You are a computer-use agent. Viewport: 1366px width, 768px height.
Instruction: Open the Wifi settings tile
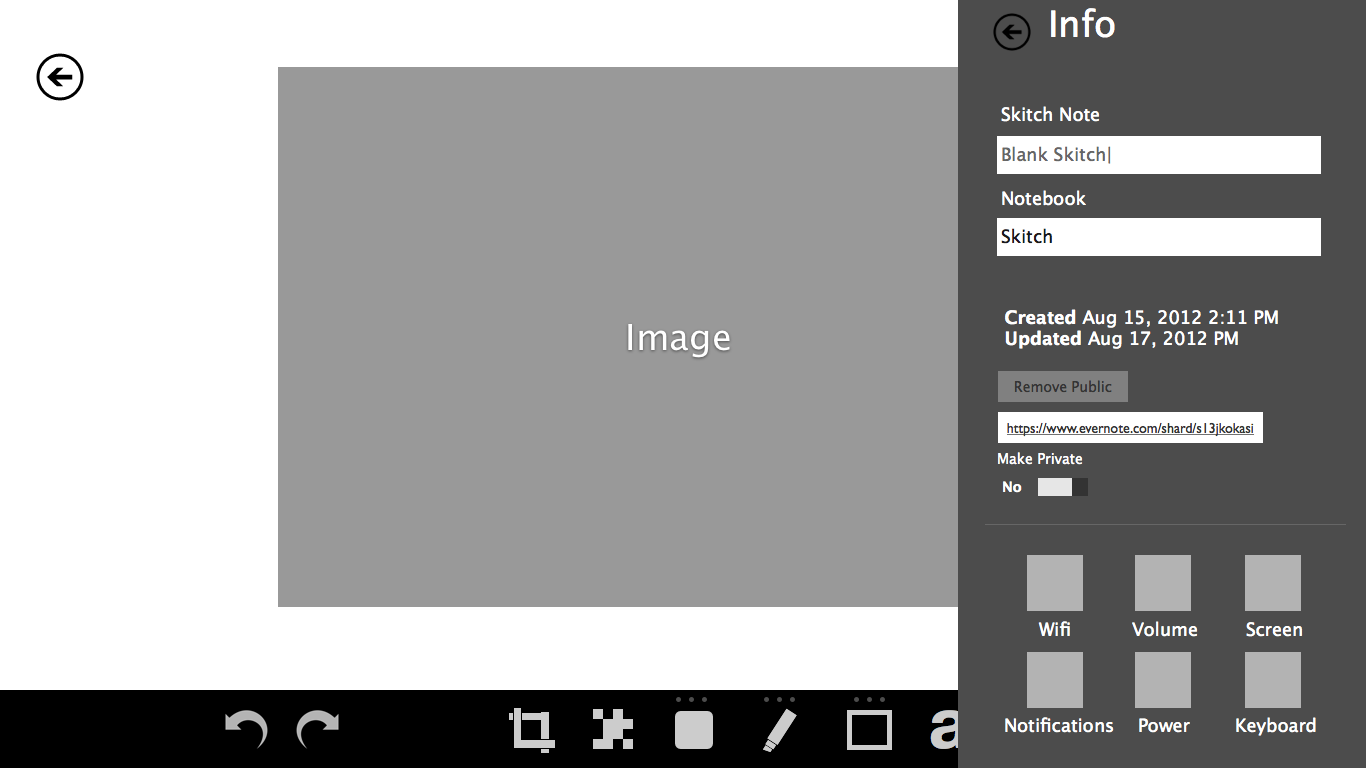(1054, 583)
